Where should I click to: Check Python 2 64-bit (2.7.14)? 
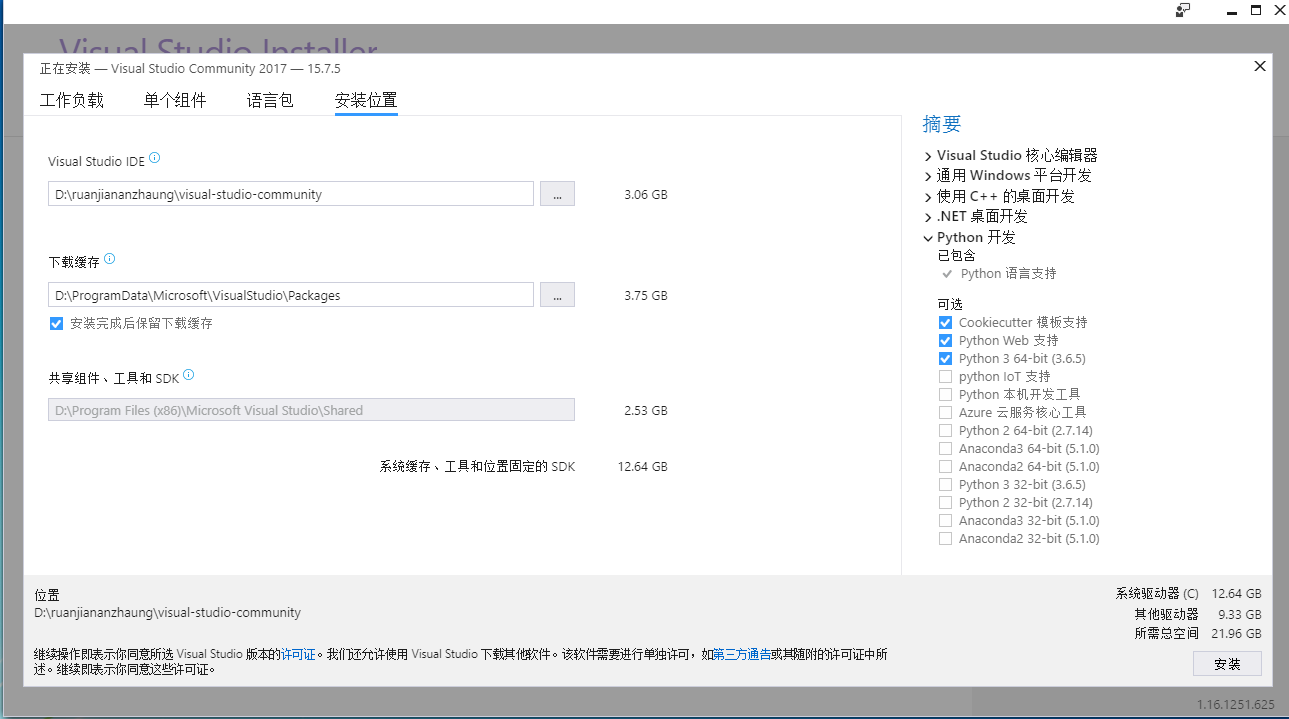945,430
